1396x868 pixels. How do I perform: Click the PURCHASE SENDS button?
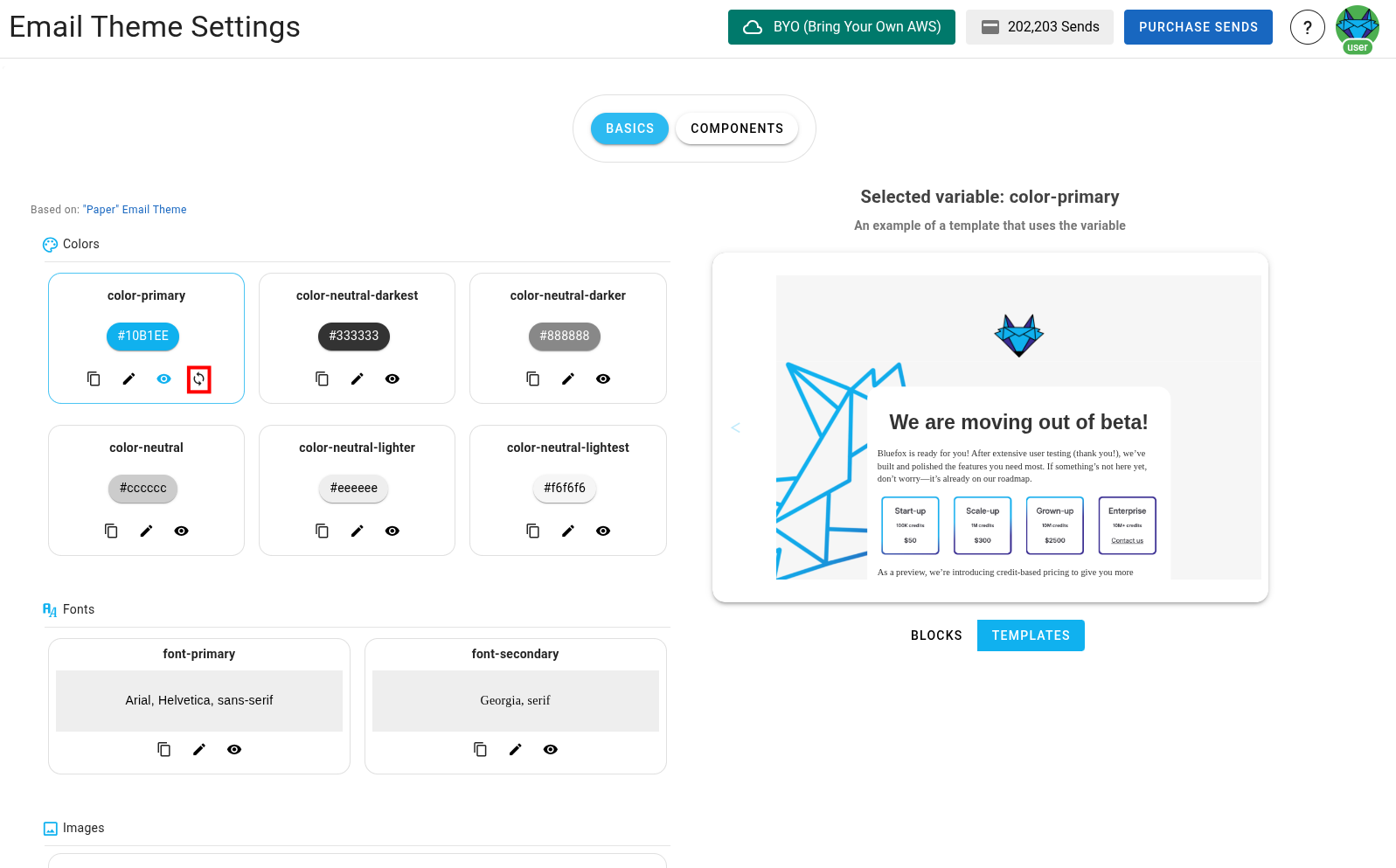1198,27
